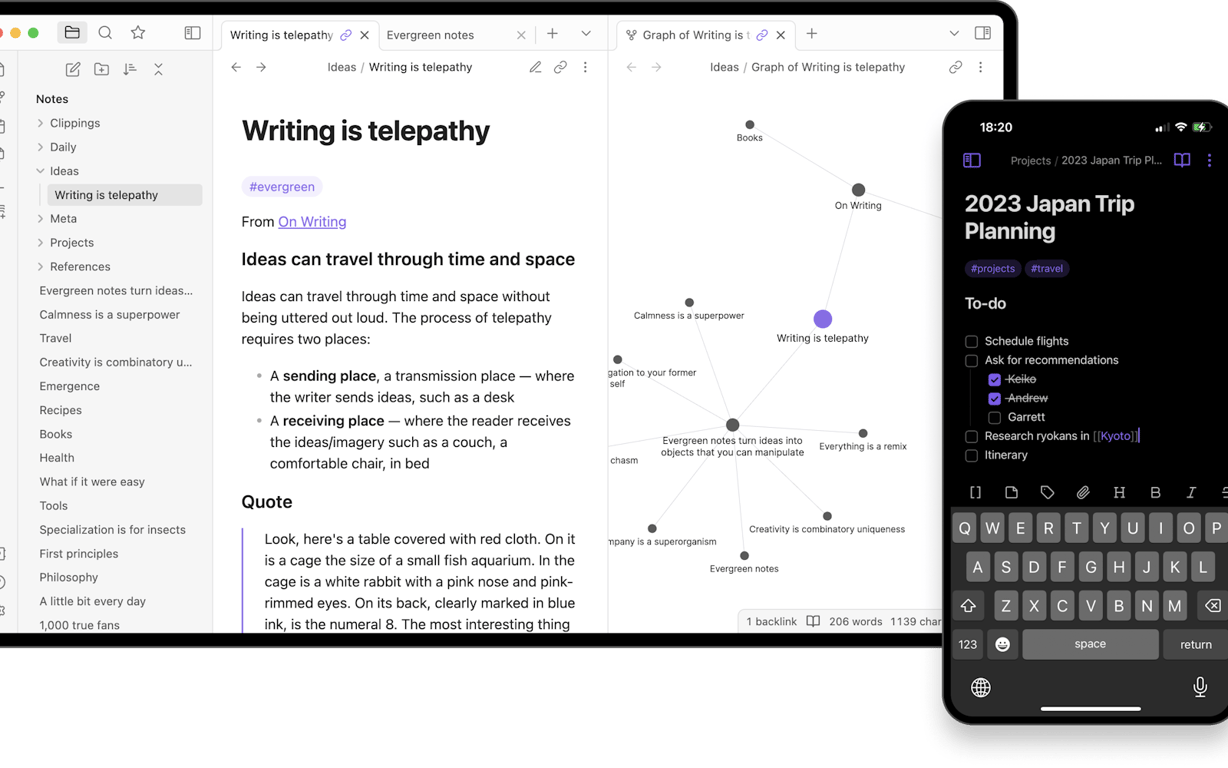Tap the emoji key on phone keyboard
This screenshot has height=768, width=1228.
coord(1002,644)
